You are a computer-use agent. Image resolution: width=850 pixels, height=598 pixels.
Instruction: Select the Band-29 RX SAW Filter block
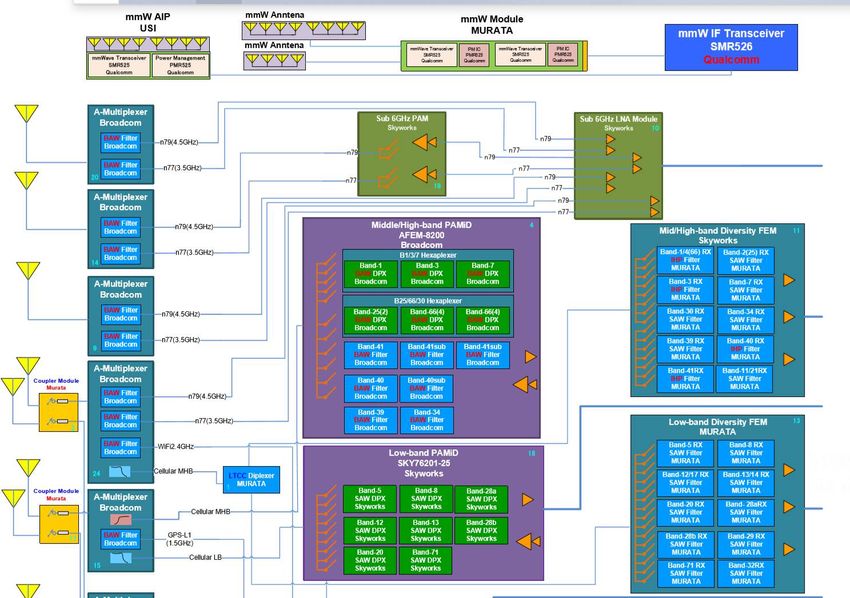pyautogui.click(x=745, y=544)
